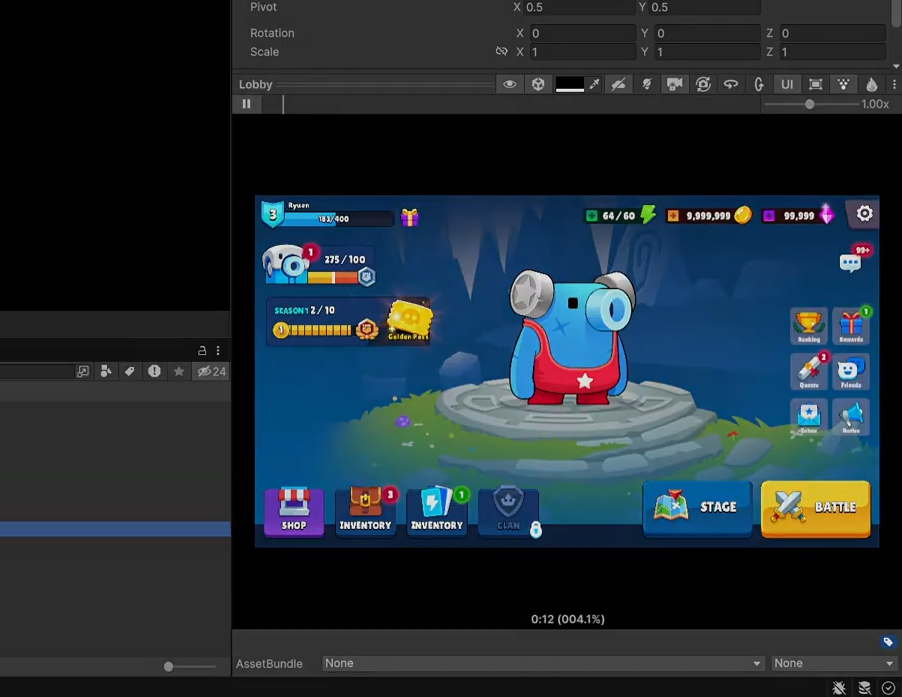Expand the AssetBundle name dropdown
Screen dimensions: 902x697
(x=542, y=663)
